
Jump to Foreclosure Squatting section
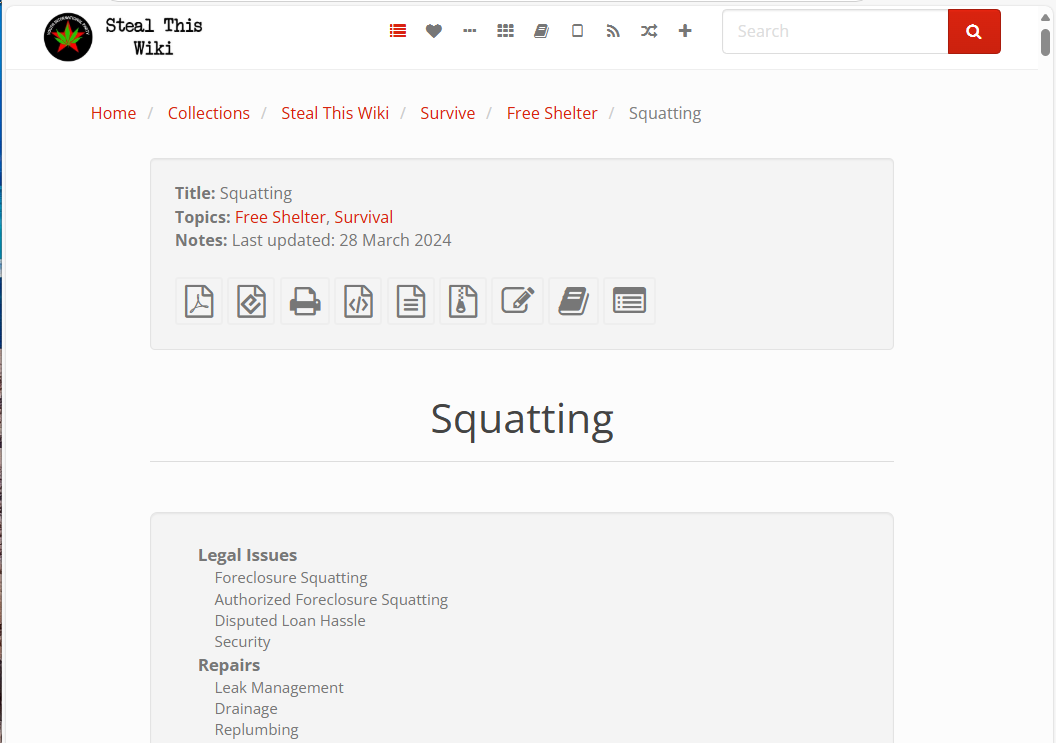click(x=291, y=578)
